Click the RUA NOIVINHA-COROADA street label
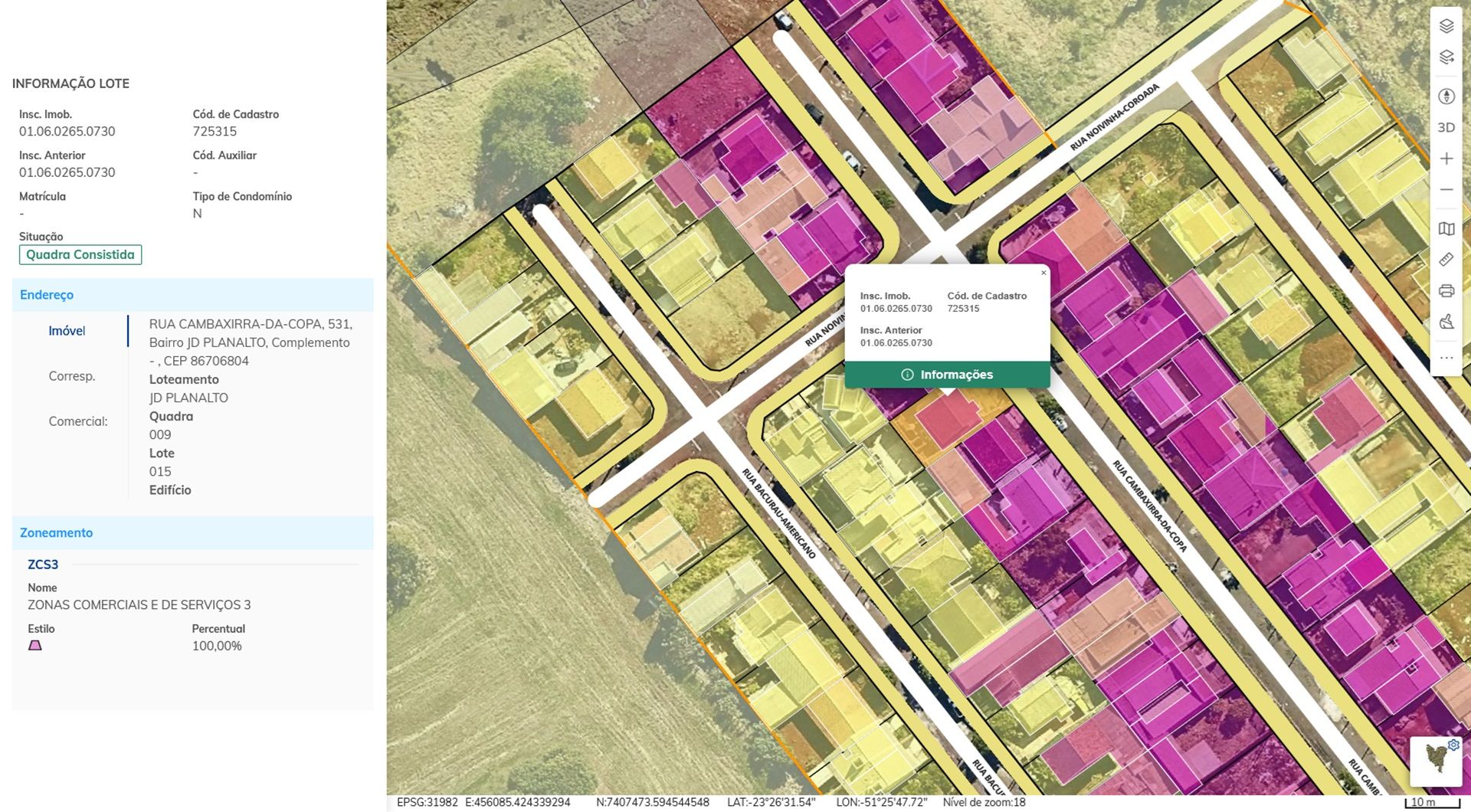The image size is (1471, 812). pyautogui.click(x=1115, y=117)
